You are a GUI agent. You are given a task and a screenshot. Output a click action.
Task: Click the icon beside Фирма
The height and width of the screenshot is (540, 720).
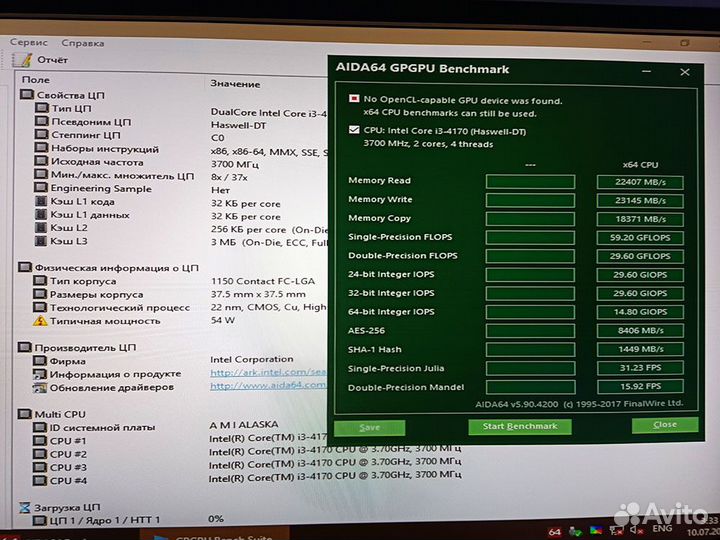(x=40, y=360)
